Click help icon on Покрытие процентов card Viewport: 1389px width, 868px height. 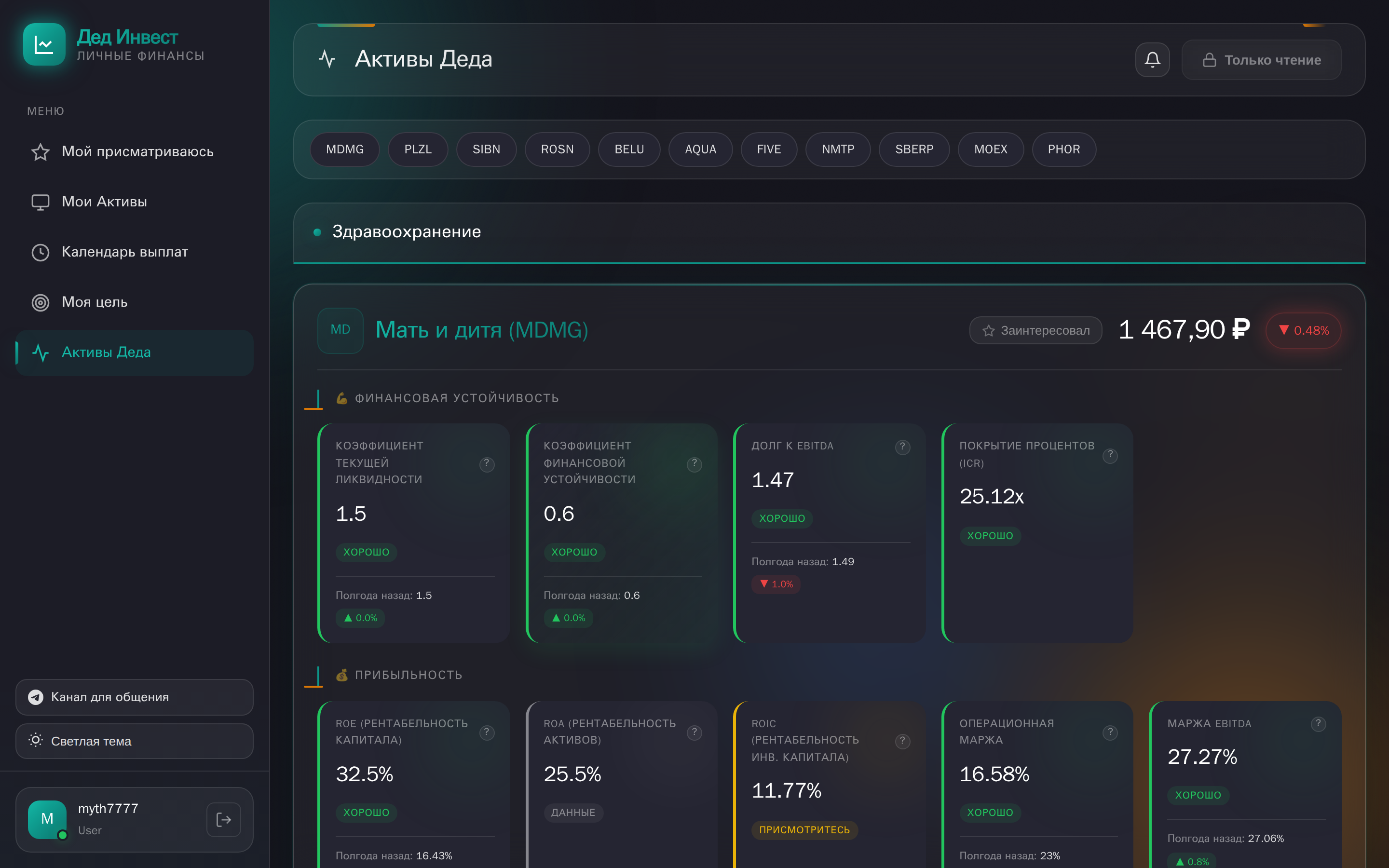(x=1110, y=455)
